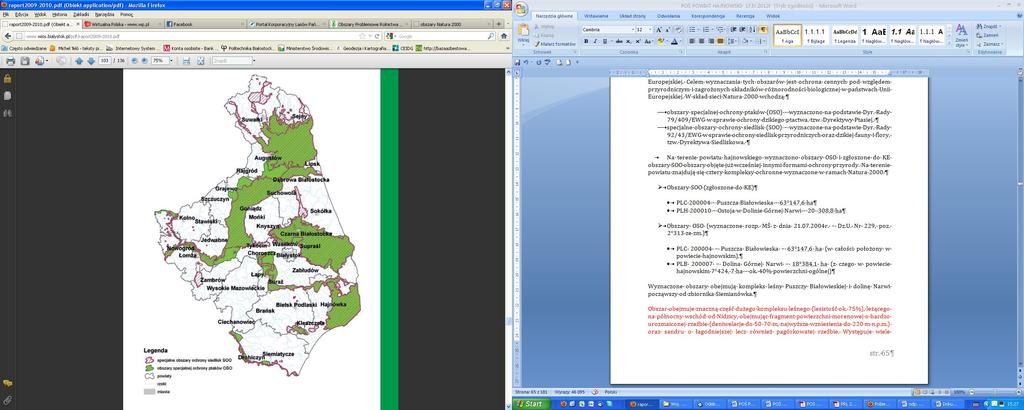The image size is (1024, 410).
Task: Save a copy of the PDF
Action: (x=25, y=61)
